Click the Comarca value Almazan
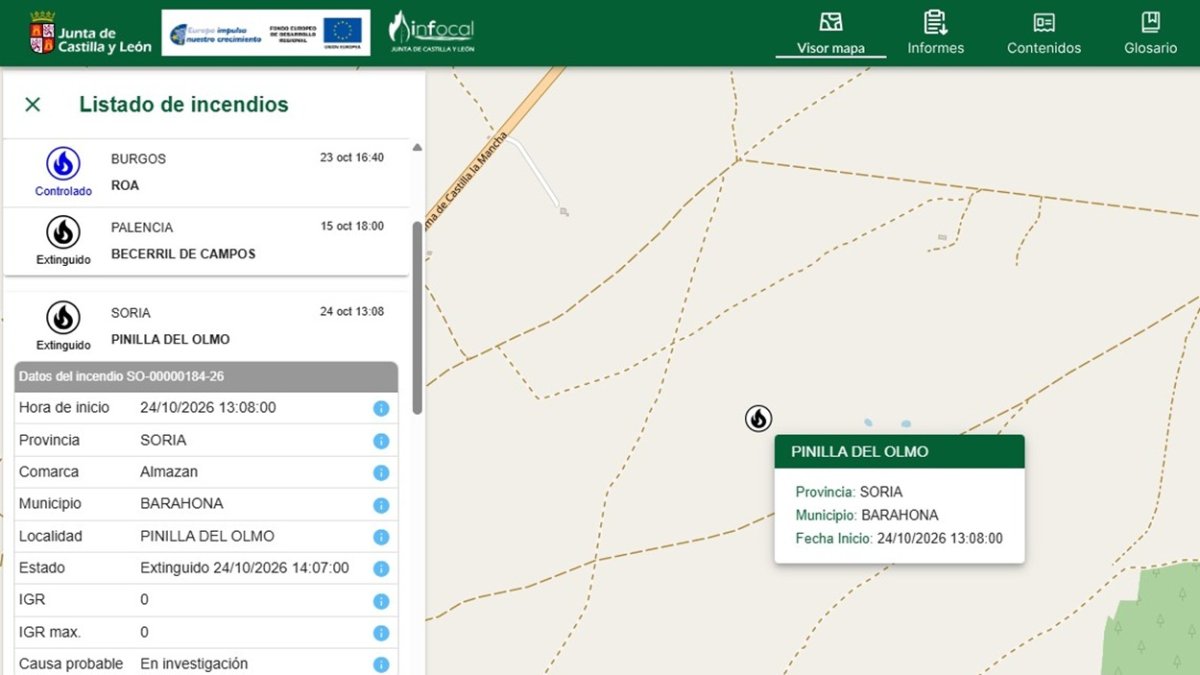 click(x=169, y=472)
